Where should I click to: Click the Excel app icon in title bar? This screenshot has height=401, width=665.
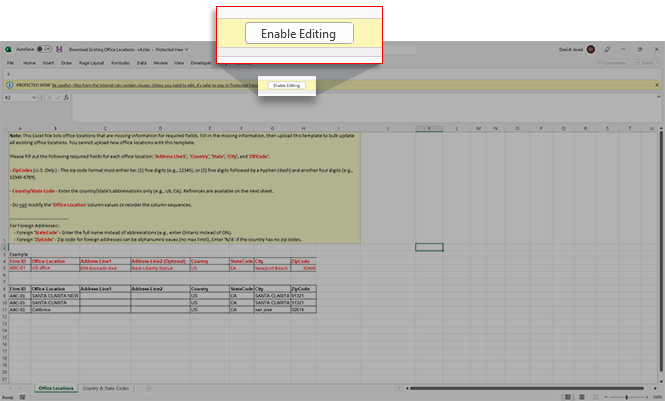coord(8,49)
